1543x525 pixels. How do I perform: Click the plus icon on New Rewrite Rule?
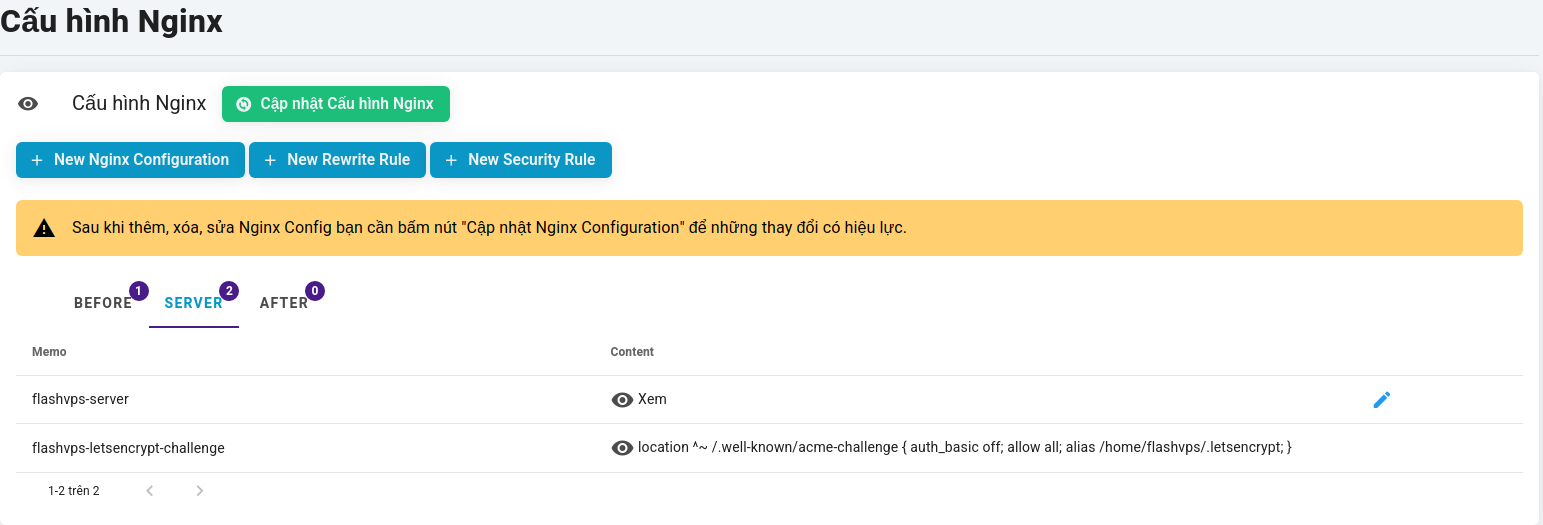[x=269, y=160]
